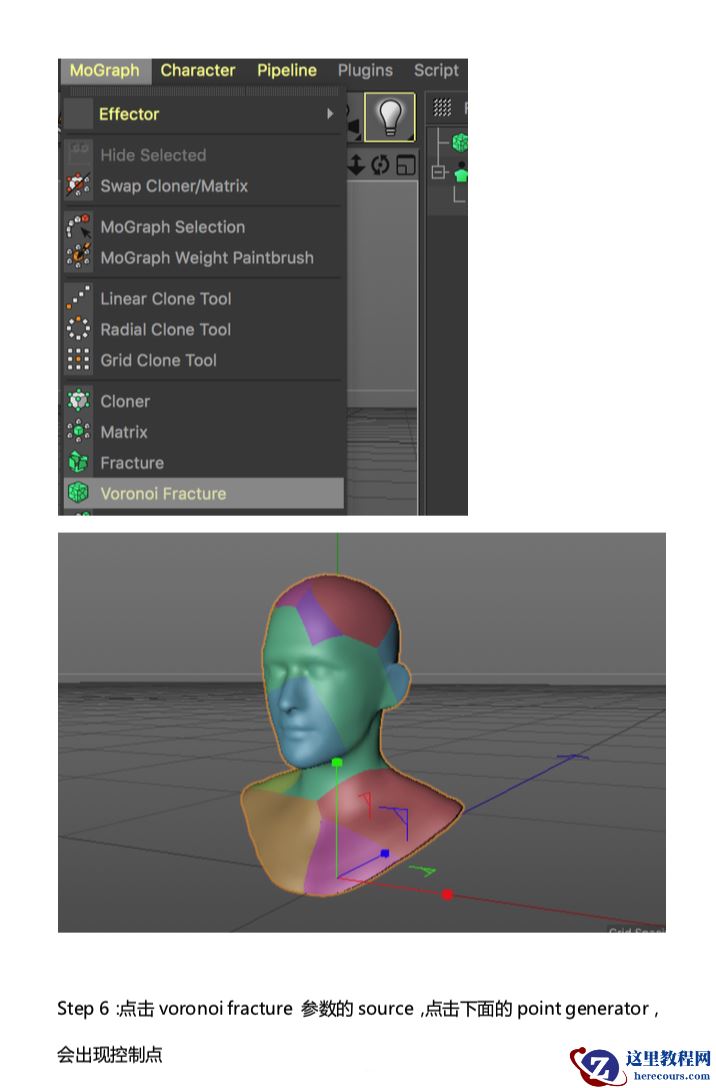716x1088 pixels.
Task: Click the red X axis handle
Action: [x=447, y=894]
